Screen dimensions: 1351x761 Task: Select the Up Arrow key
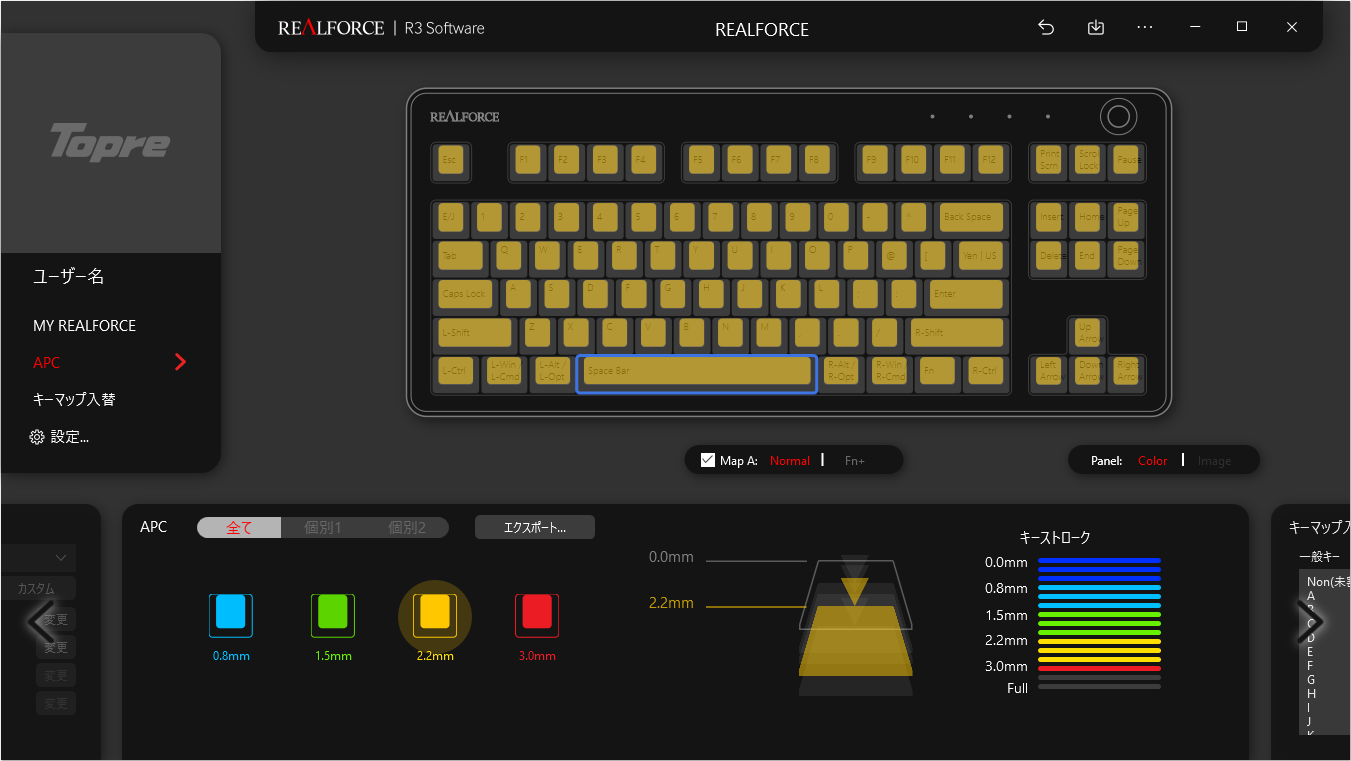point(1088,333)
